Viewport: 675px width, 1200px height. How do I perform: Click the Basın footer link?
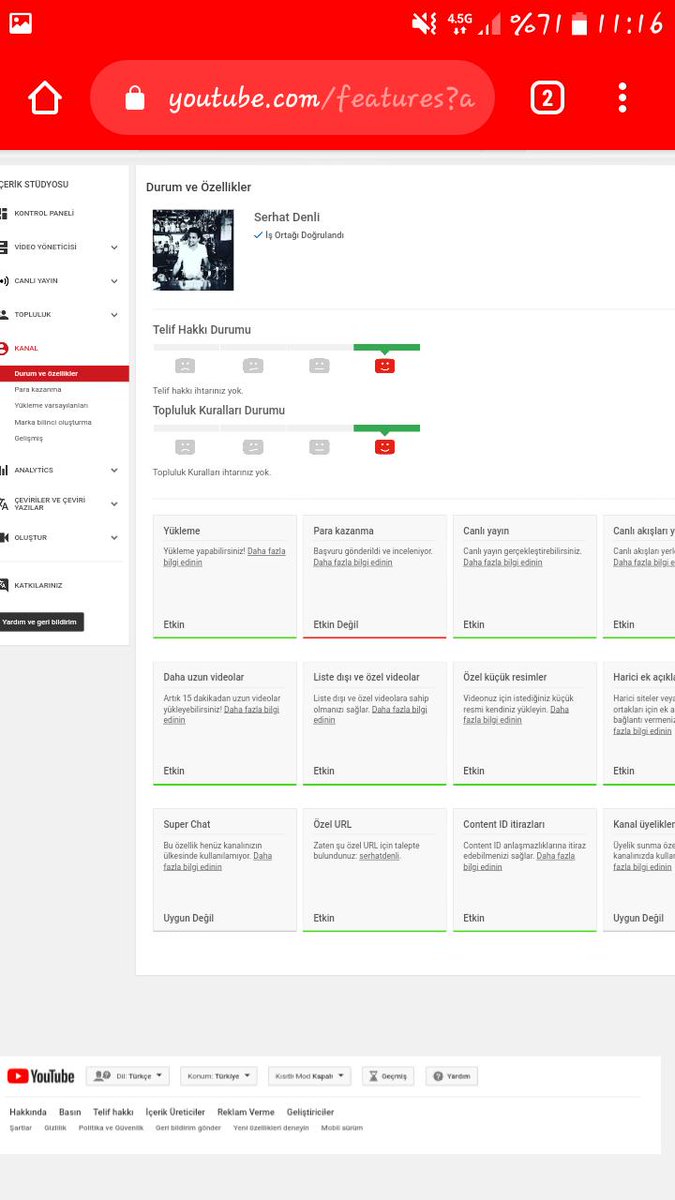coord(70,1112)
